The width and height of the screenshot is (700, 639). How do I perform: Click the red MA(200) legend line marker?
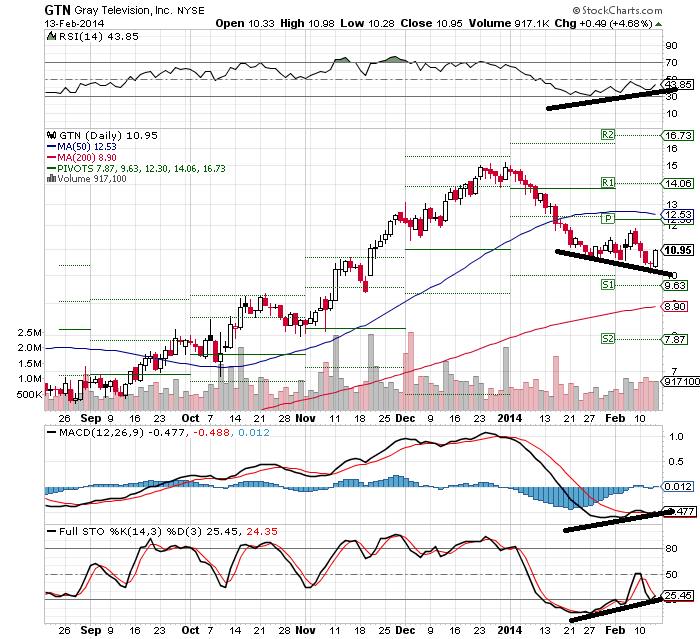pos(51,158)
